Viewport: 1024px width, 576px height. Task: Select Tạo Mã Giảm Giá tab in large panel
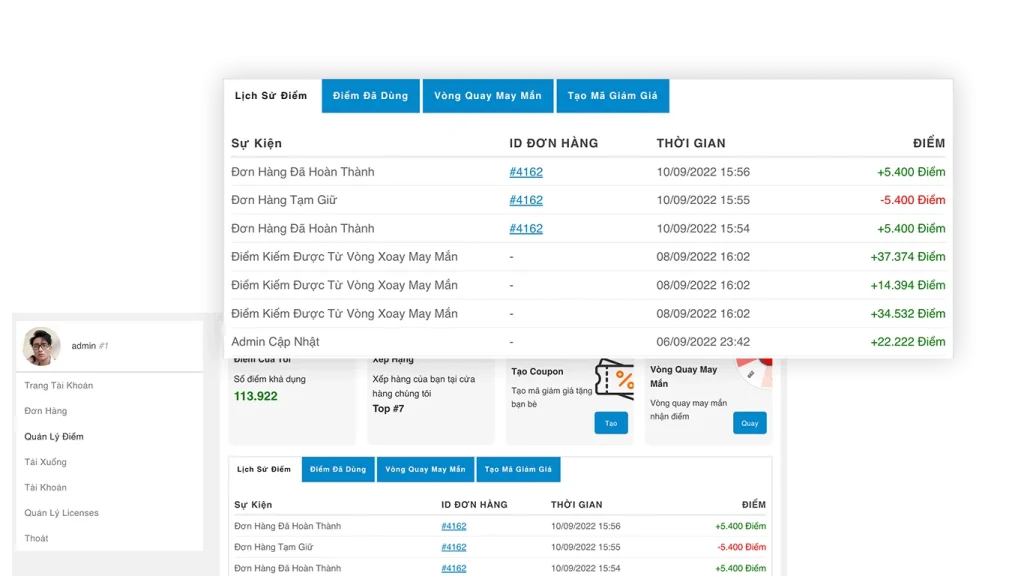(612, 96)
